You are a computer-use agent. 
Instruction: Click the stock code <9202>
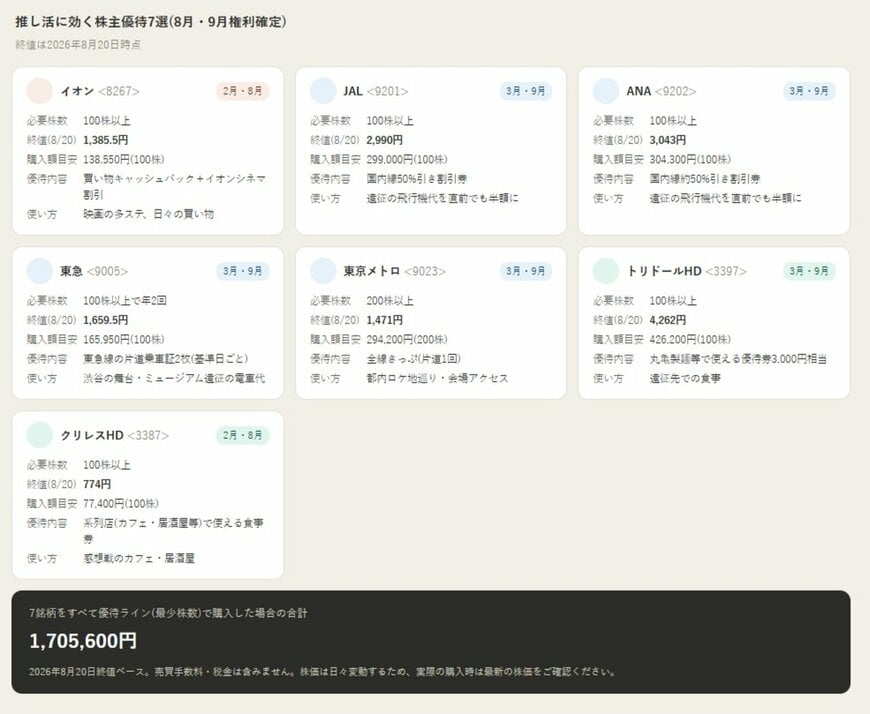[x=675, y=91]
